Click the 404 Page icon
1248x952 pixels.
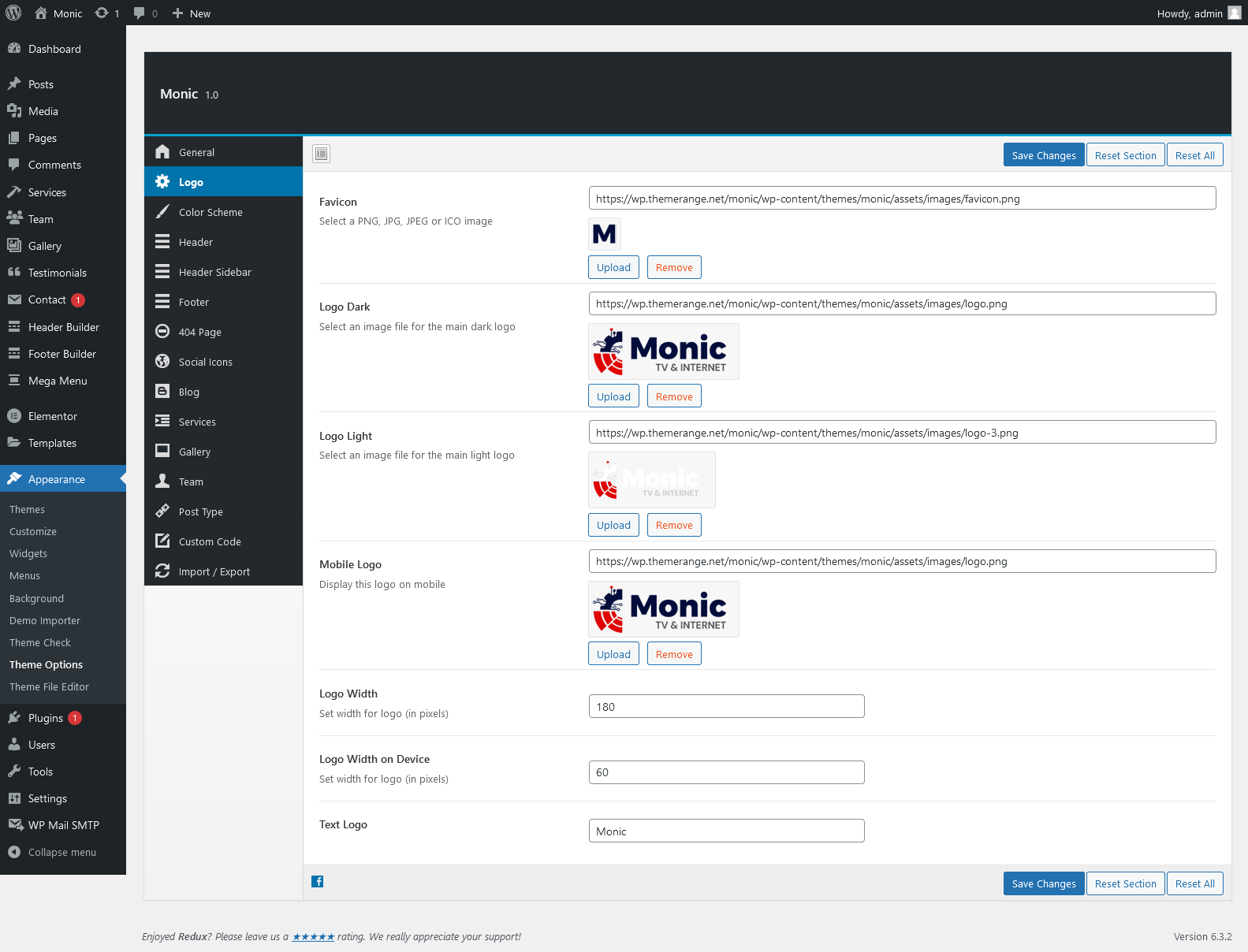pos(162,331)
